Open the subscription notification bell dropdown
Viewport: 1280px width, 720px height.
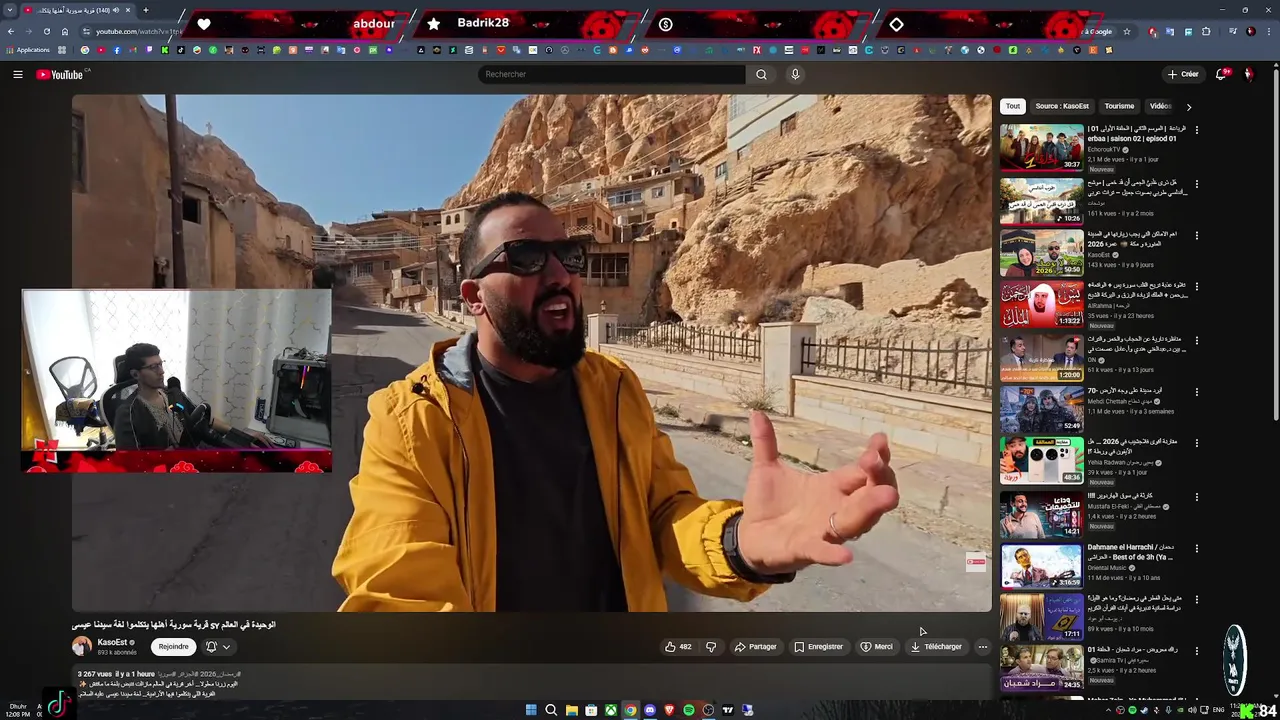pos(217,647)
